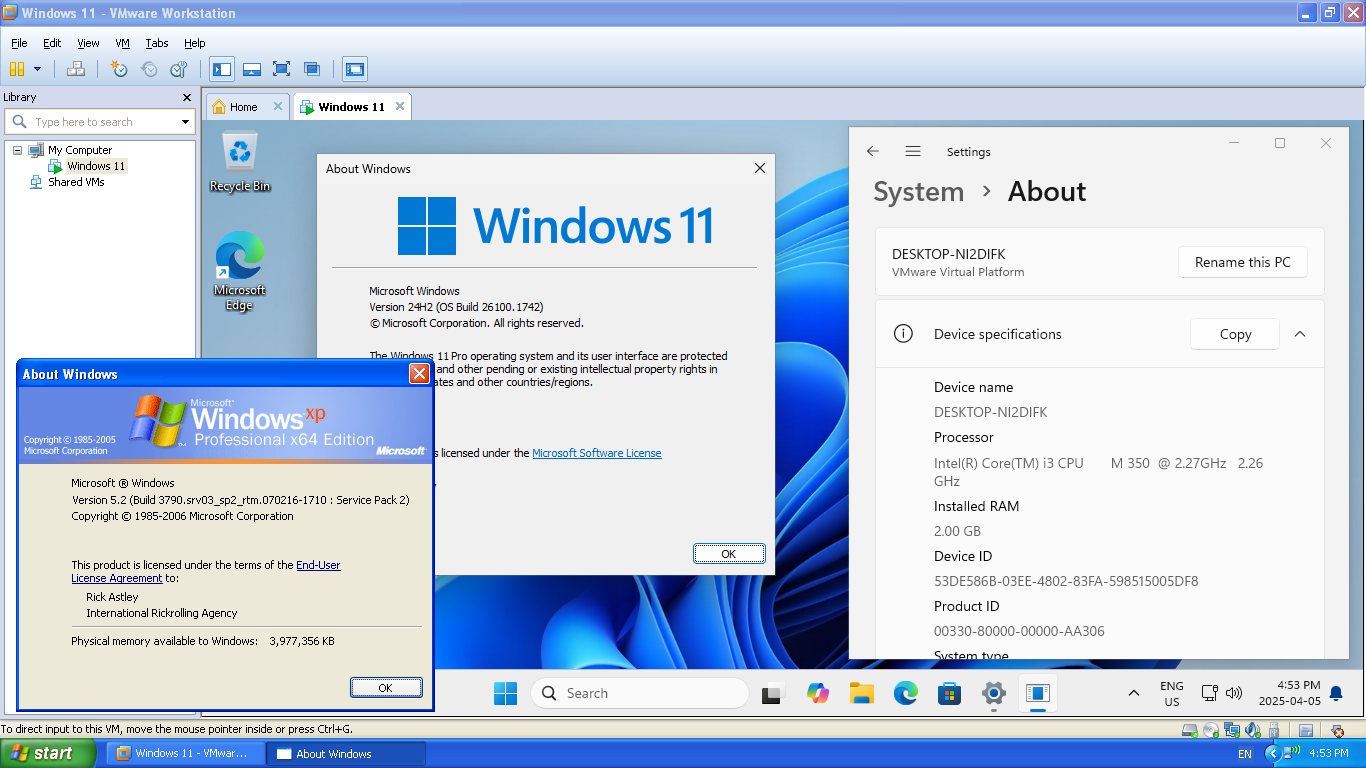Toggle the console view toolbar button
Image resolution: width=1366 pixels, height=768 pixels.
click(x=355, y=69)
